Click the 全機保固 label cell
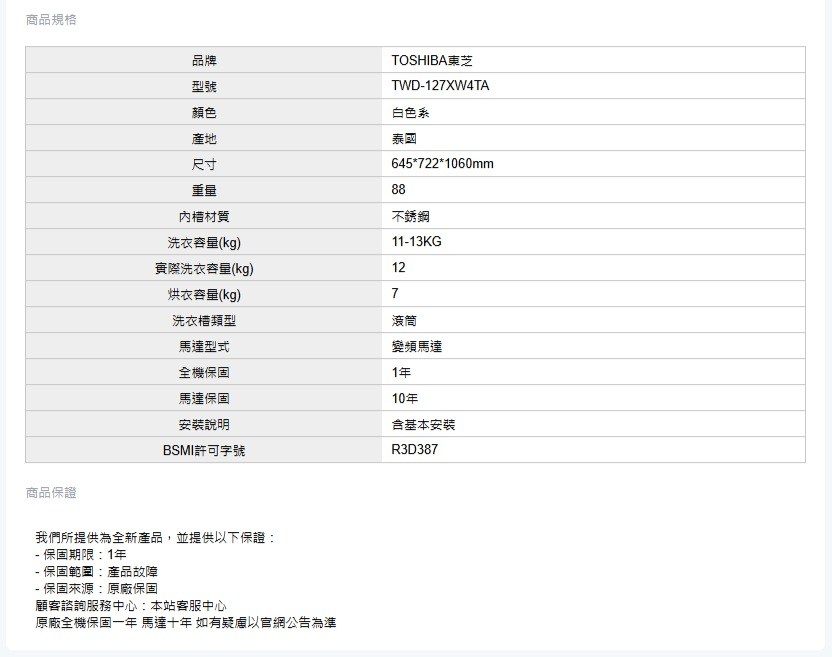Image resolution: width=832 pixels, height=657 pixels. tap(204, 372)
